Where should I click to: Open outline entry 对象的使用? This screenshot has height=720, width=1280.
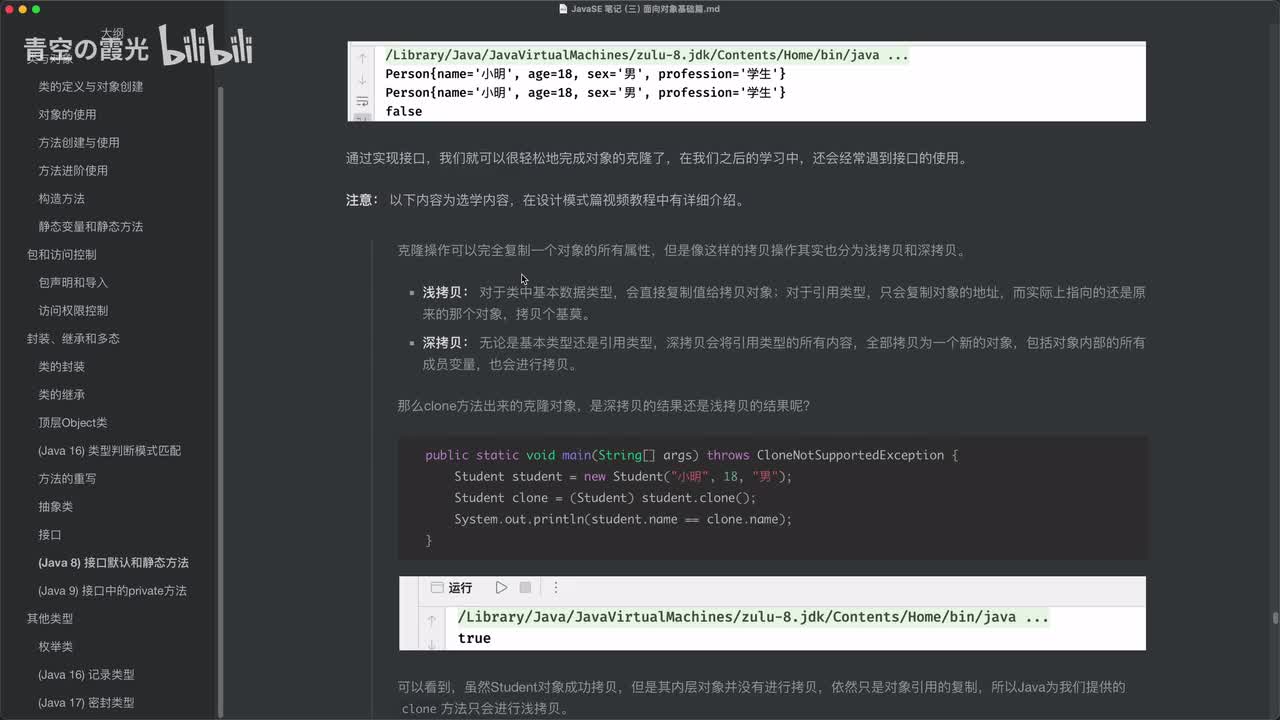click(x=67, y=115)
